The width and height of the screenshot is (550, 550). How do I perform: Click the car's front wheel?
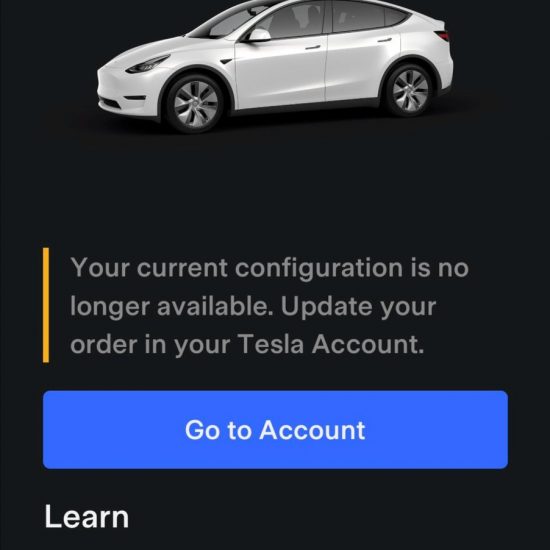pos(195,104)
